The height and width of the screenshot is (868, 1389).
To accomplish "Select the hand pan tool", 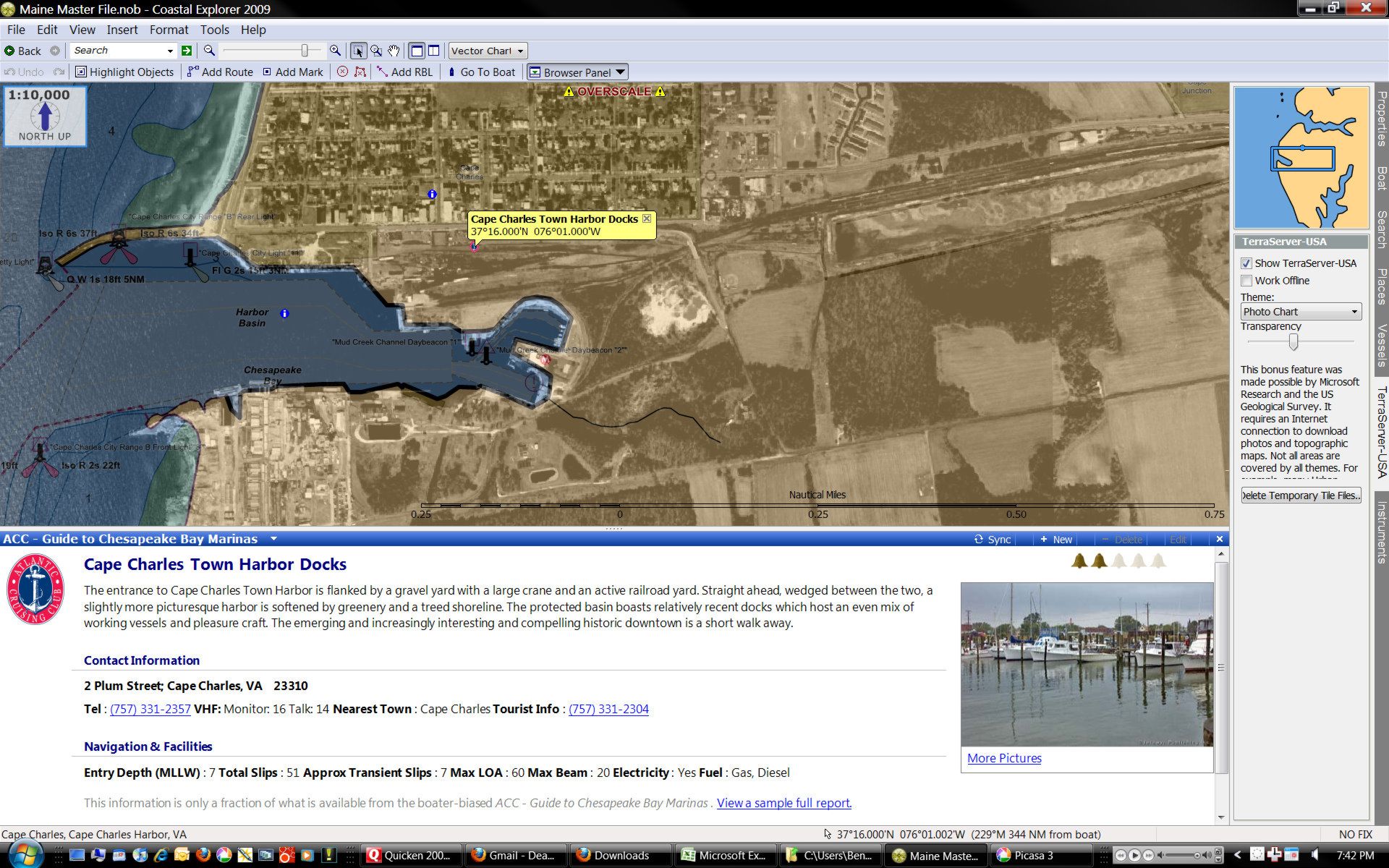I will pos(394,51).
